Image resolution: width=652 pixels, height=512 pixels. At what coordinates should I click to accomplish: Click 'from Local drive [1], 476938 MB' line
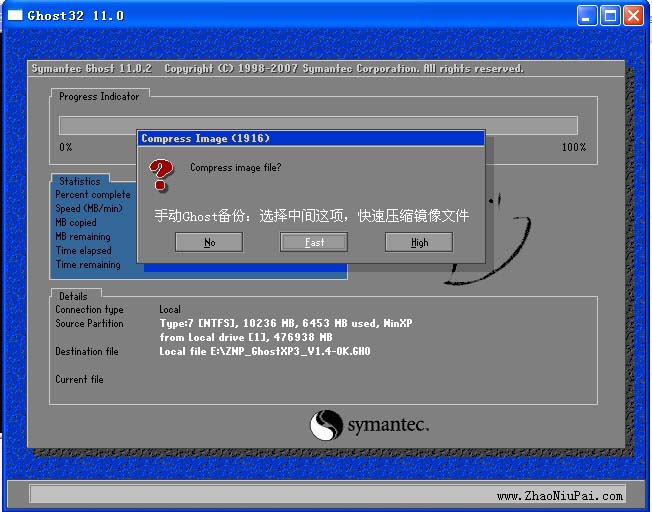(x=246, y=337)
